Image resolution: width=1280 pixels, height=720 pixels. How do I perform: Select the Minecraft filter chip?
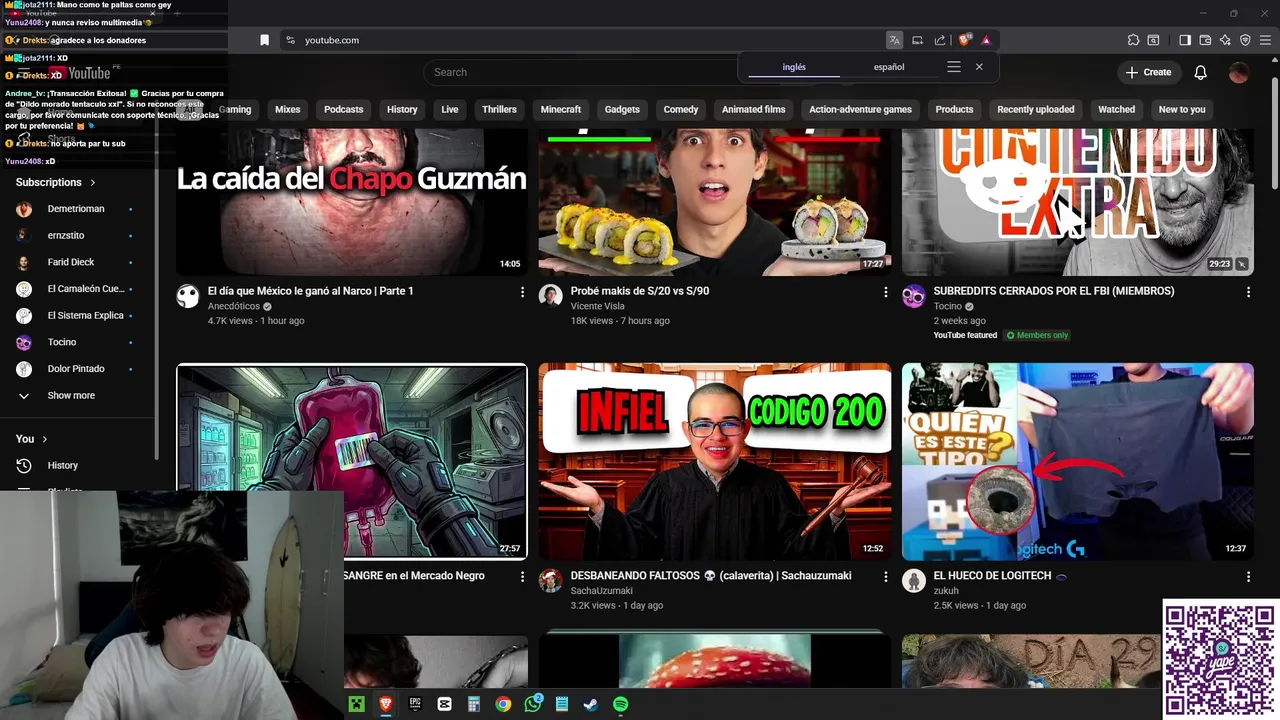(561, 109)
